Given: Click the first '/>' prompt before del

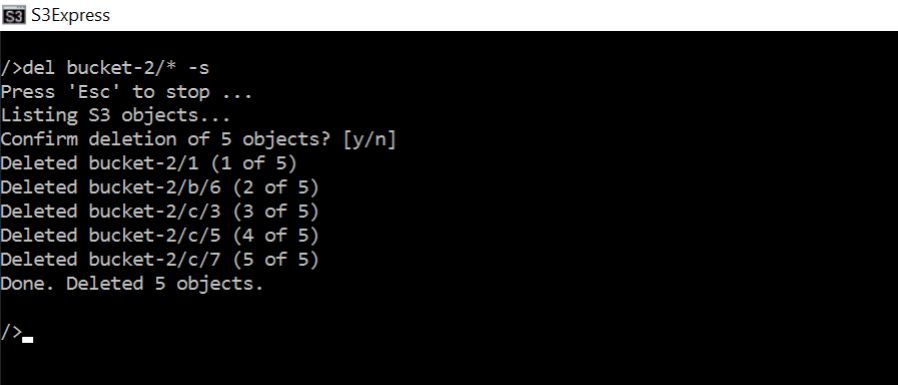Looking at the screenshot, I should [11, 68].
